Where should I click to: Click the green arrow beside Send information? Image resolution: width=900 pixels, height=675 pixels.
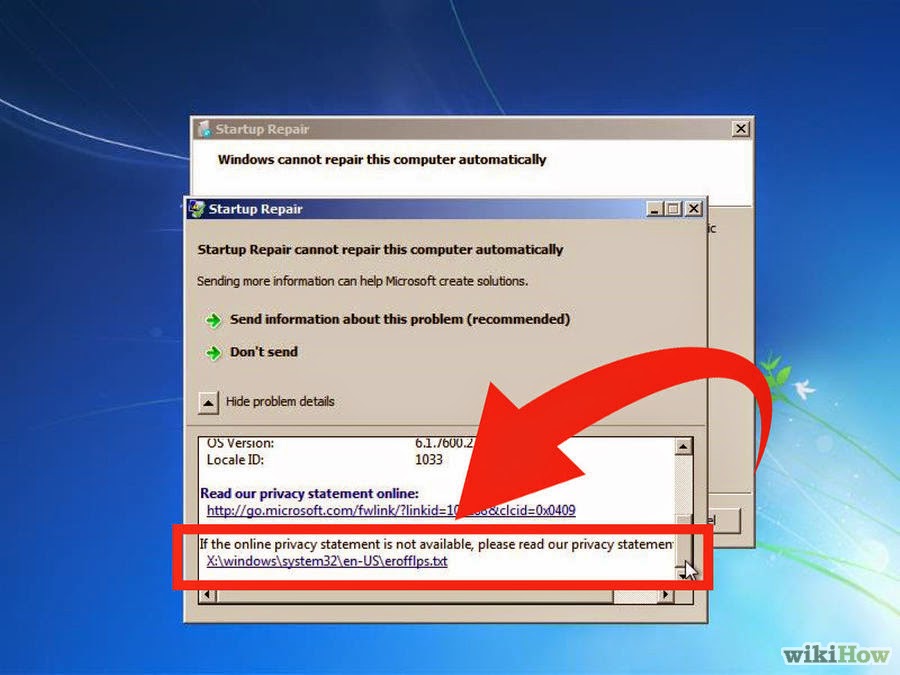[x=214, y=320]
